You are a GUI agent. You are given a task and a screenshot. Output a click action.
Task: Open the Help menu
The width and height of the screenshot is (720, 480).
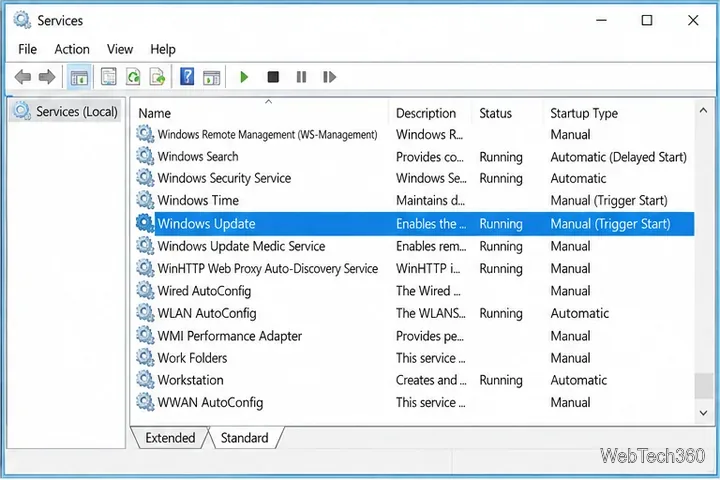163,49
